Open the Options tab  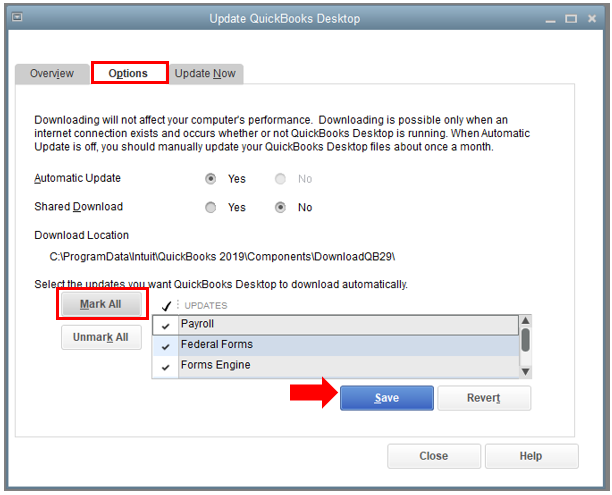pos(128,73)
